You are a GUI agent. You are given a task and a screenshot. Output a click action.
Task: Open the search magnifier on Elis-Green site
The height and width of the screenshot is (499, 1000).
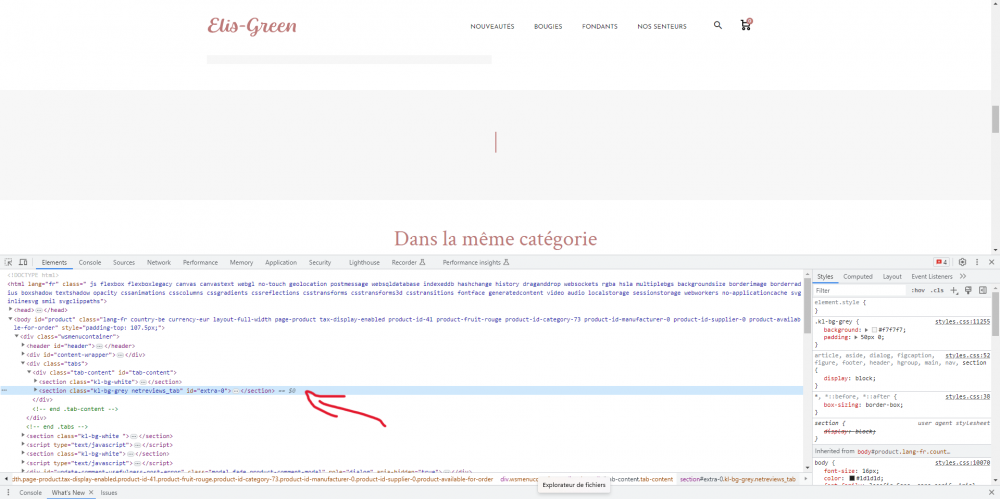(x=718, y=26)
